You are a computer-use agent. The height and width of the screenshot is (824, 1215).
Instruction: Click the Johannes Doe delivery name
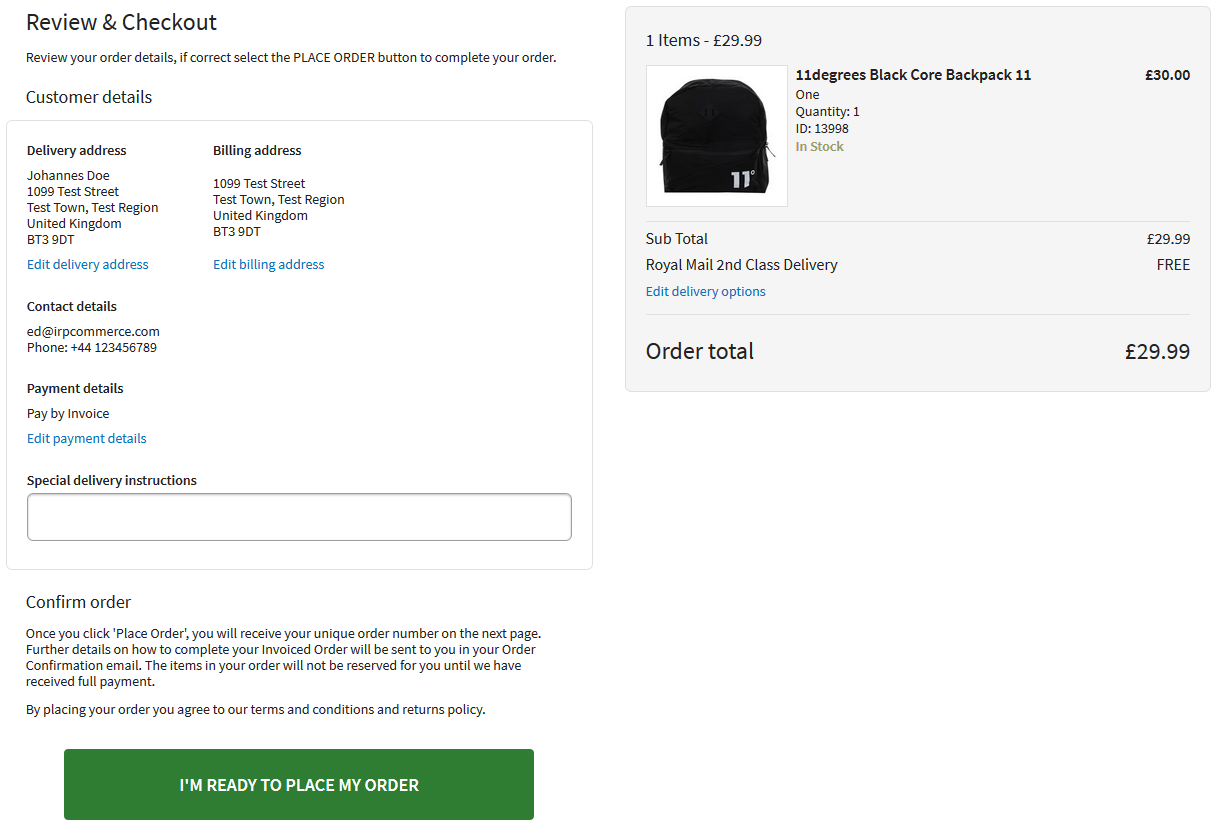(x=68, y=176)
